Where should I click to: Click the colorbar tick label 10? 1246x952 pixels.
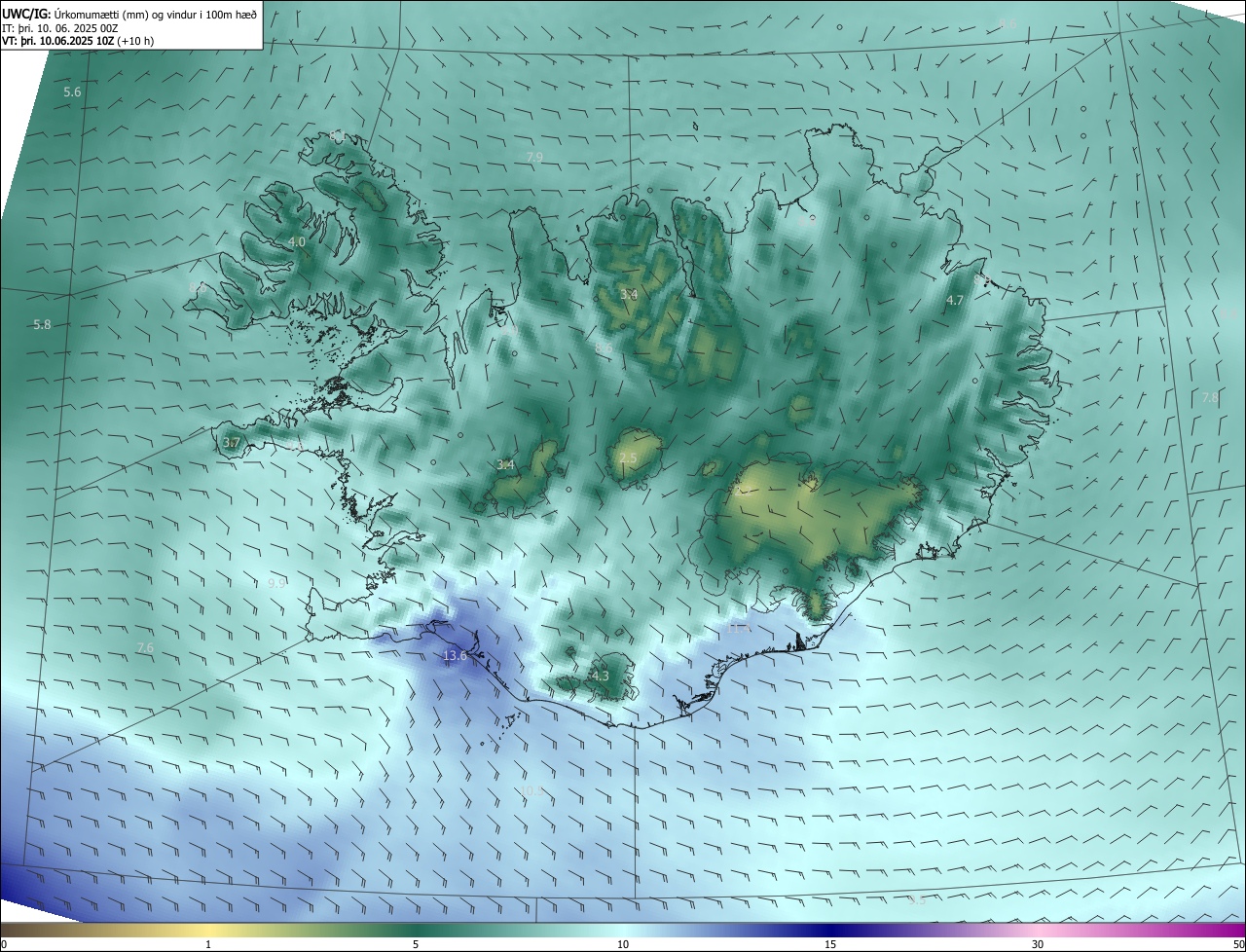(623, 944)
